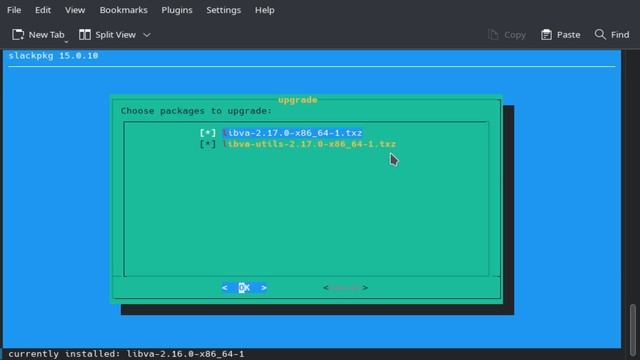Open the File menu
This screenshot has height=360, width=640.
[14, 10]
